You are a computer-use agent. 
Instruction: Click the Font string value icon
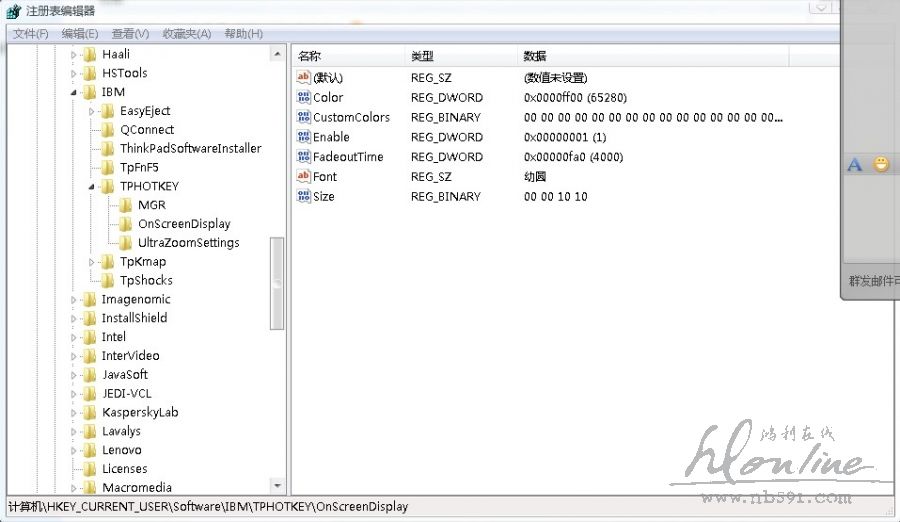(304, 176)
